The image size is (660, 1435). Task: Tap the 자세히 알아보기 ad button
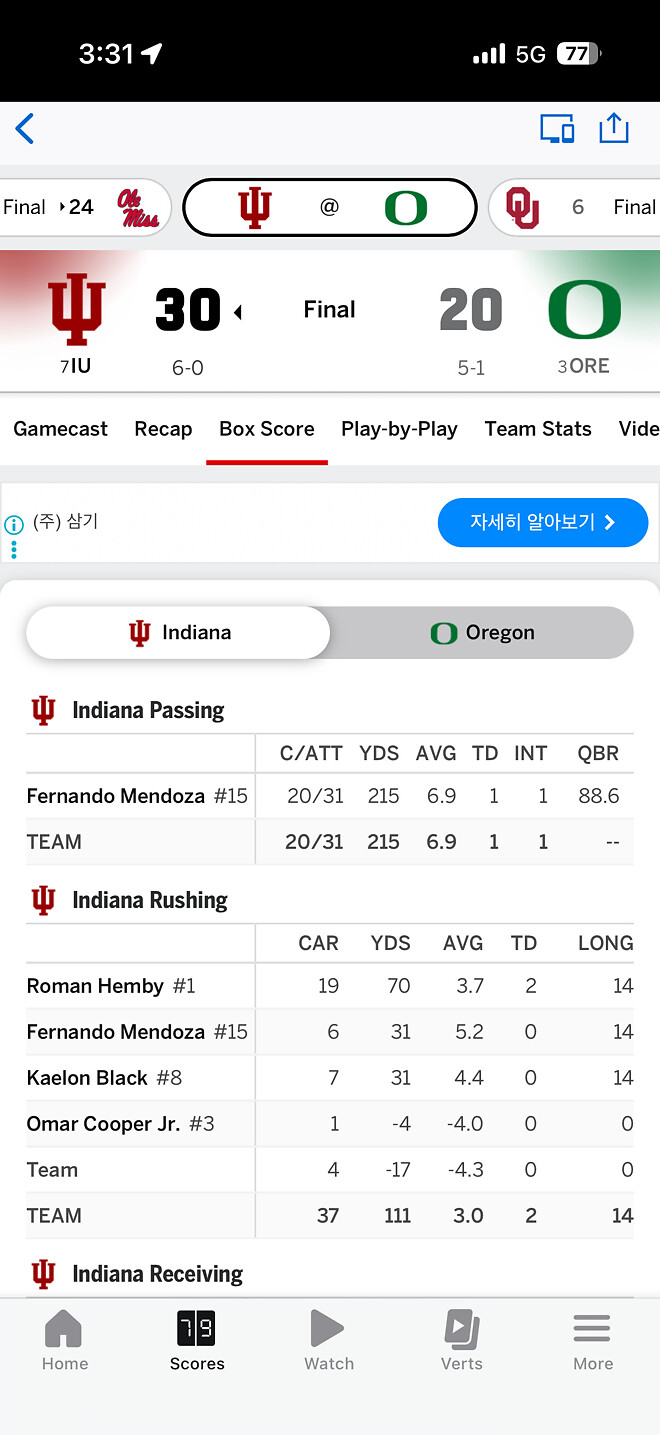tap(542, 522)
